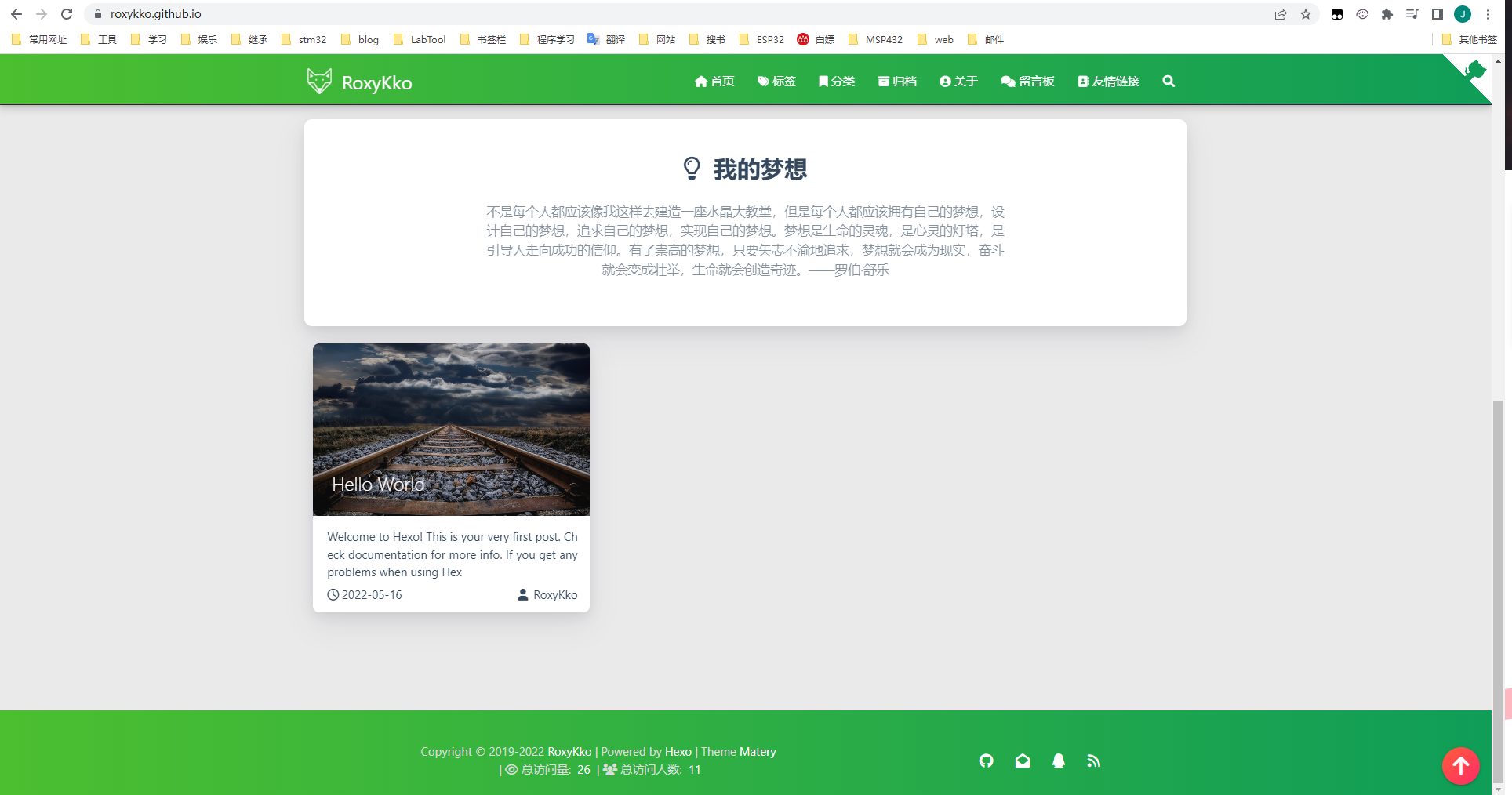The height and width of the screenshot is (795, 1512).
Task: Open the Hello World post thumbnail
Action: point(451,429)
